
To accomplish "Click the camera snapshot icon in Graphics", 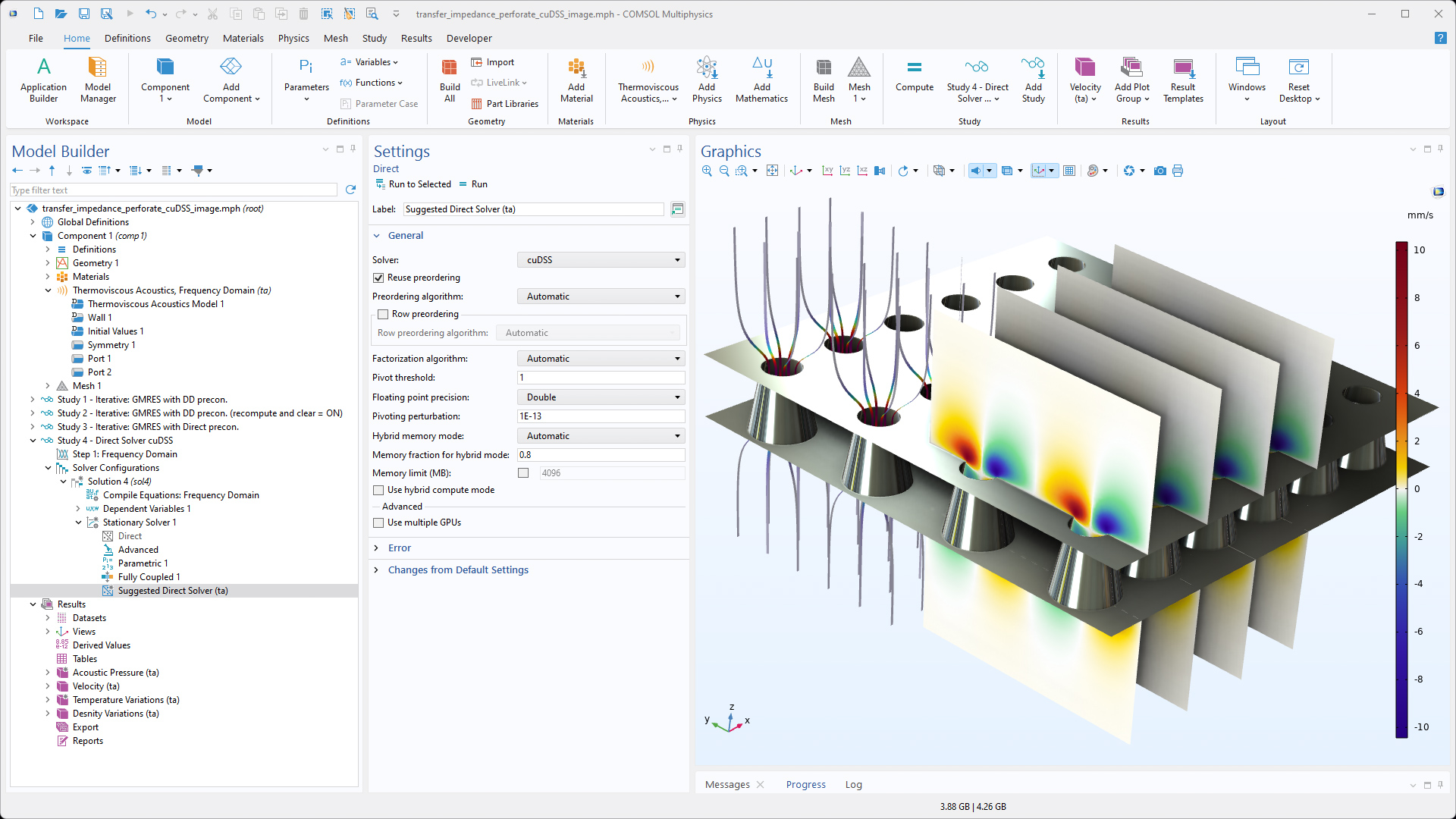I will (x=1159, y=171).
